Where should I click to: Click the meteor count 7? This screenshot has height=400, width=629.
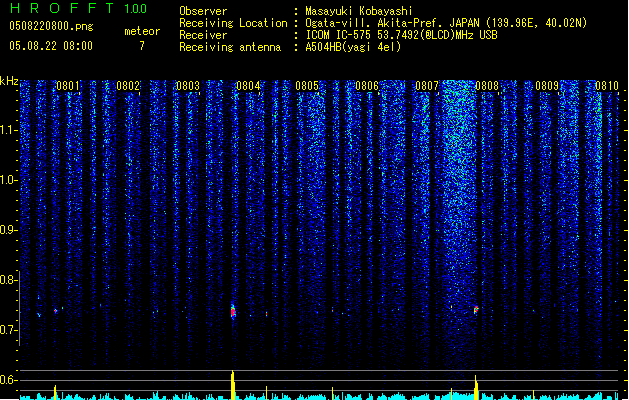(142, 46)
